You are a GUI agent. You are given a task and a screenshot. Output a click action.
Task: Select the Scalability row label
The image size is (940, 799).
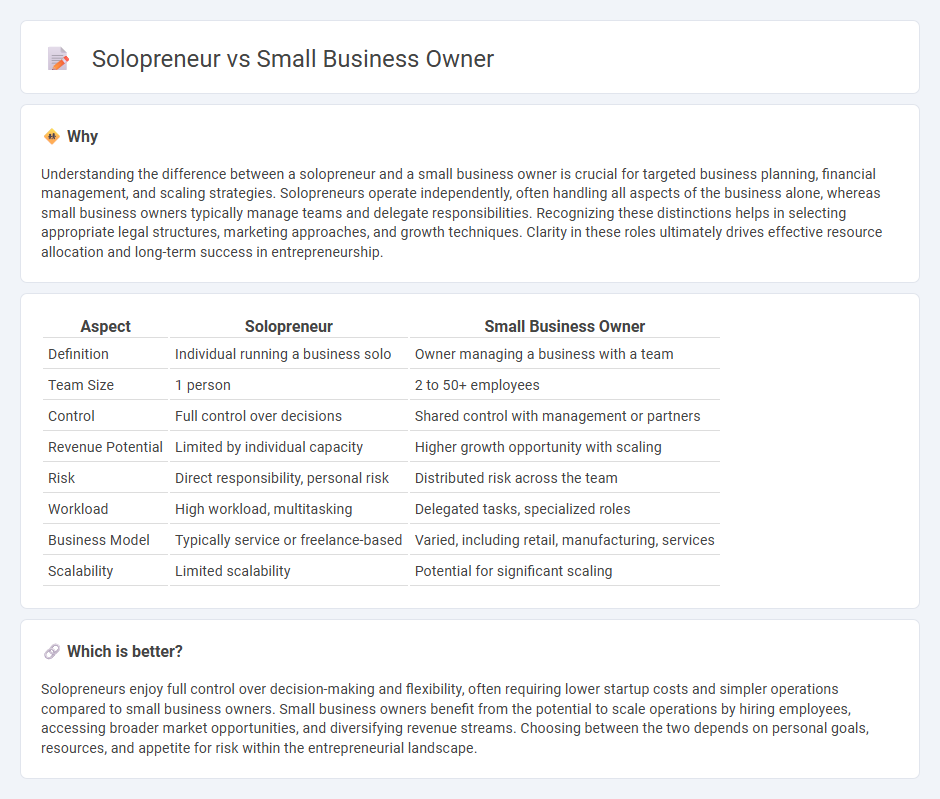(80, 571)
